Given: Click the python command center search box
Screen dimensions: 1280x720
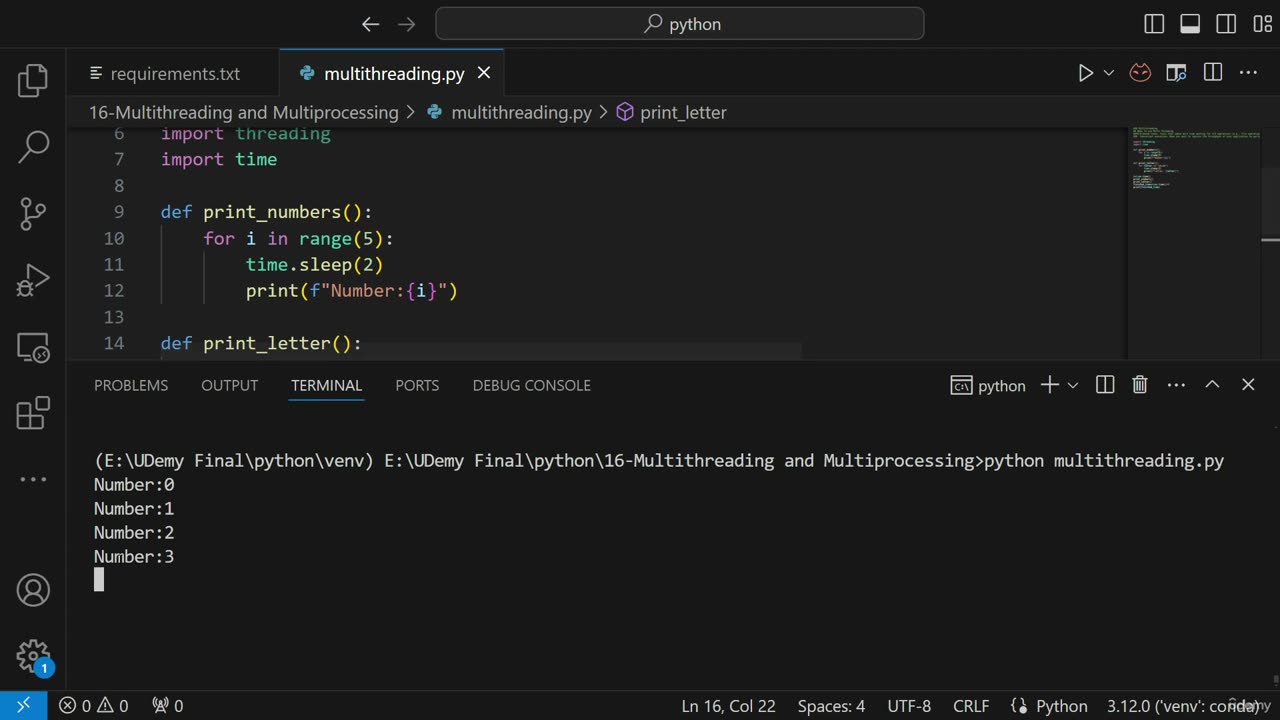Looking at the screenshot, I should 680,24.
